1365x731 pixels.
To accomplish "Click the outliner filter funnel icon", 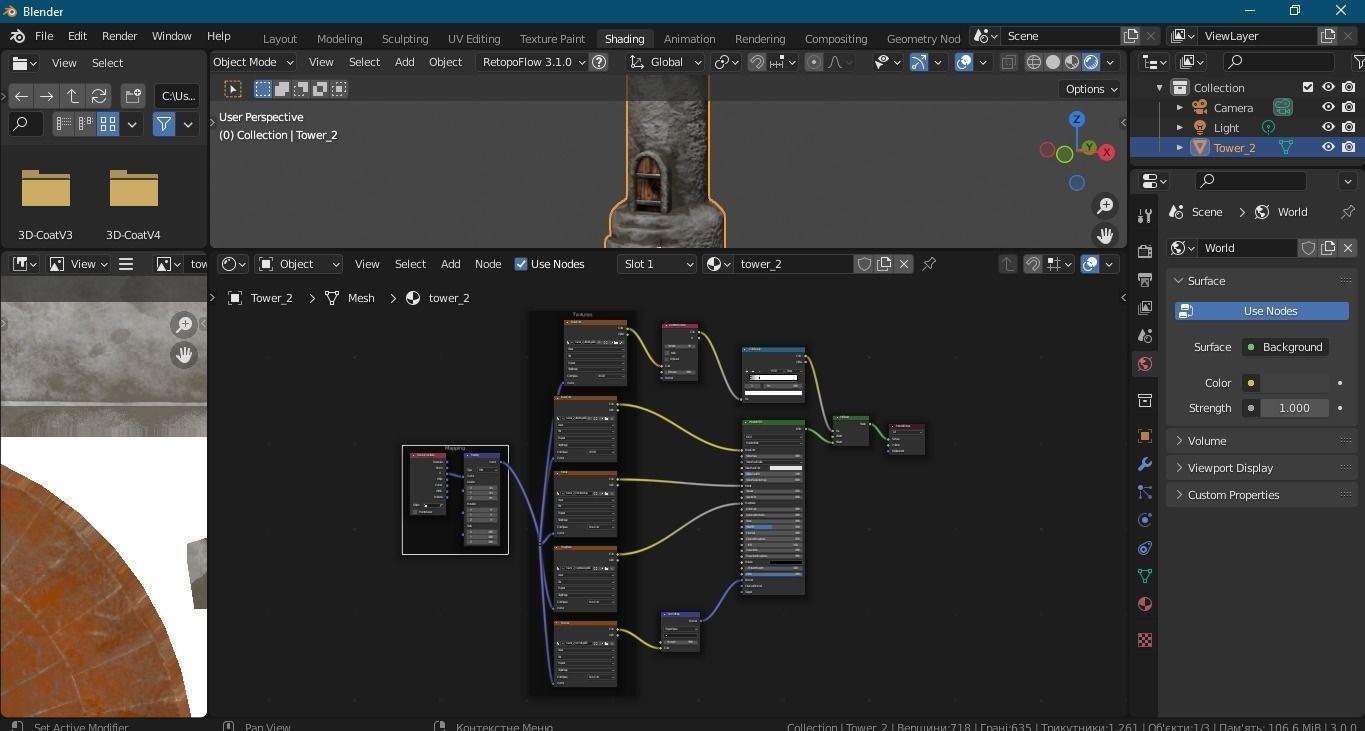I will coord(1357,62).
